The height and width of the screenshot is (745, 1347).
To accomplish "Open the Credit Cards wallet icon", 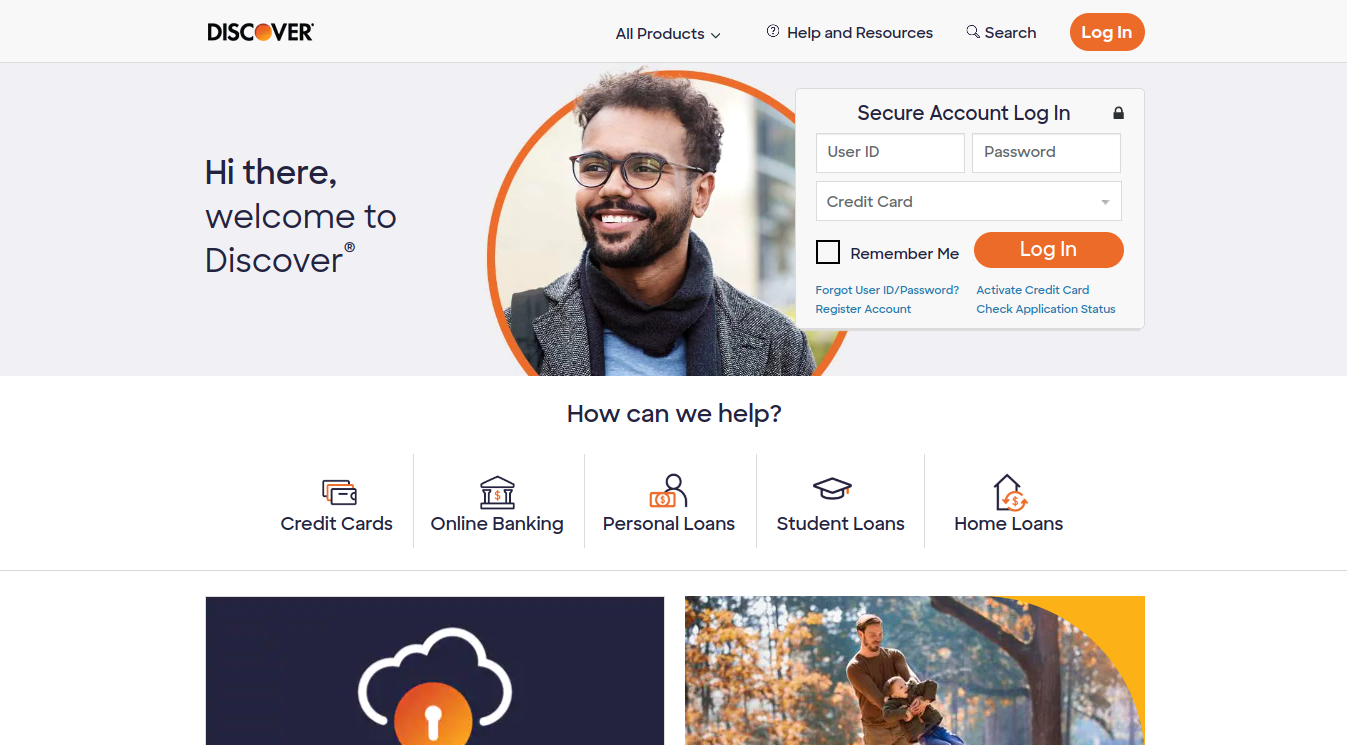I will (x=339, y=492).
